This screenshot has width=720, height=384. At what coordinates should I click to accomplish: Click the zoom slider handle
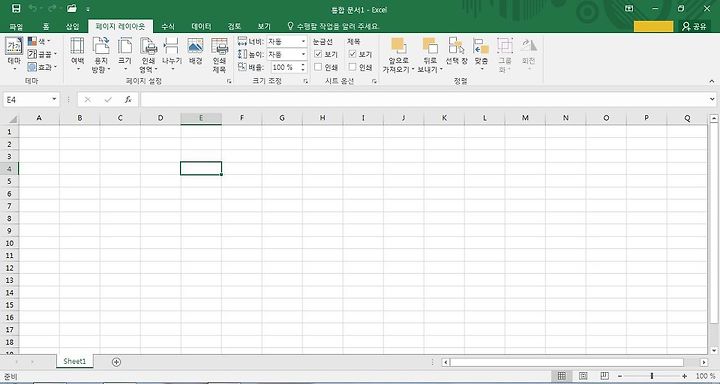coord(652,376)
